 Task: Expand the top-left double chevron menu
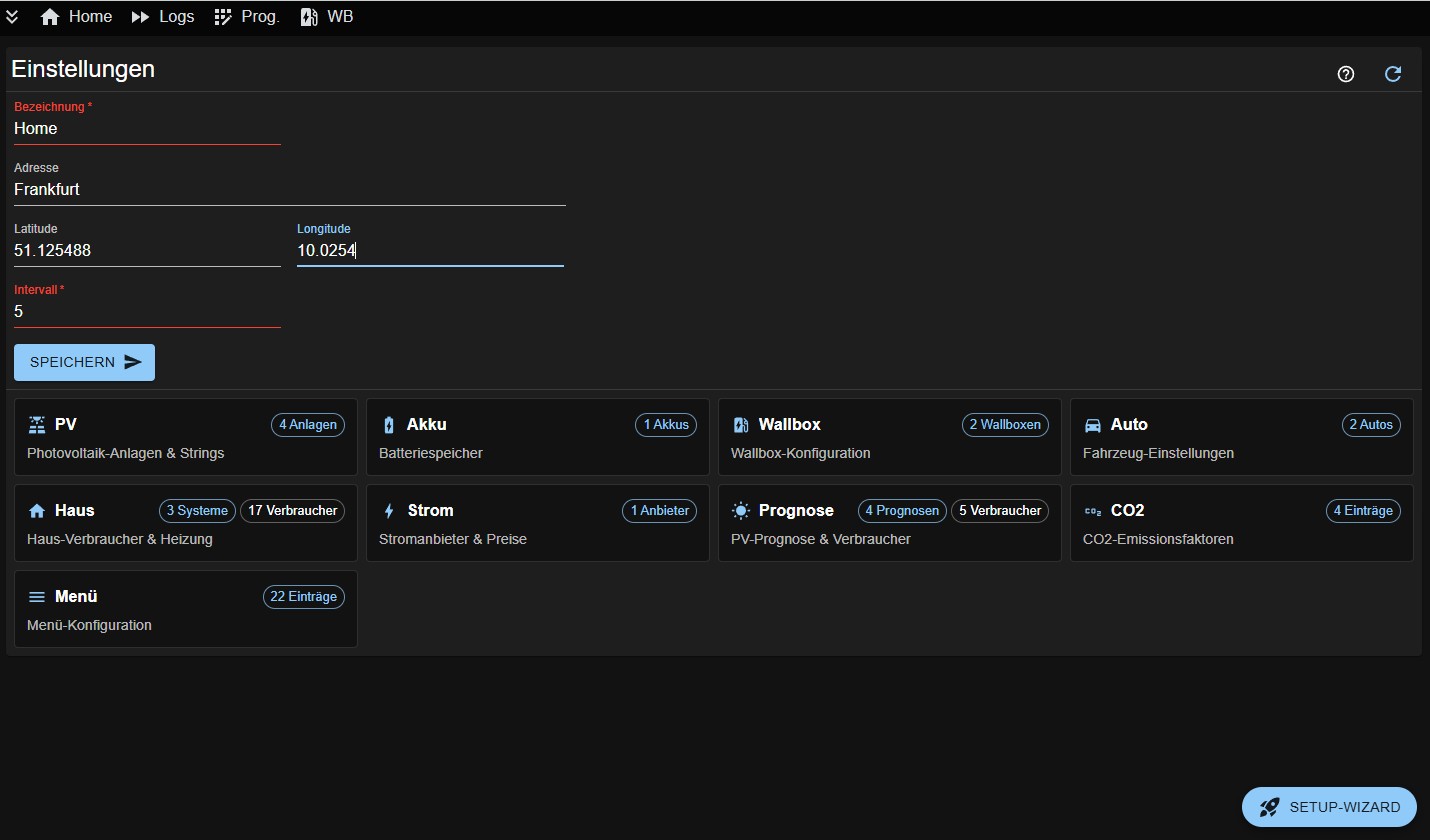pos(12,17)
